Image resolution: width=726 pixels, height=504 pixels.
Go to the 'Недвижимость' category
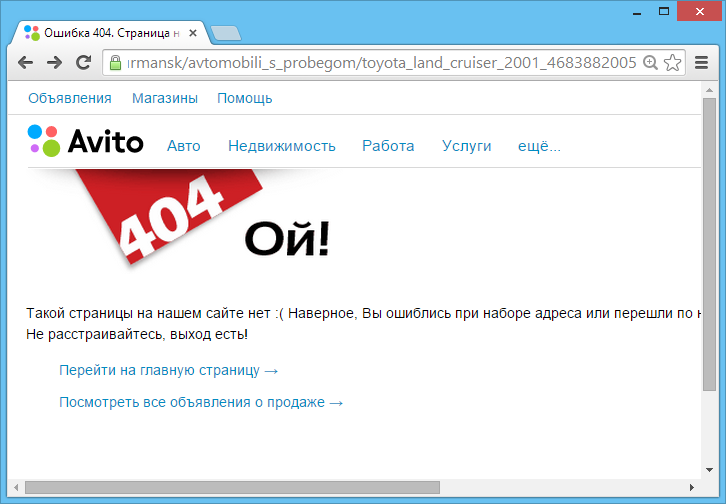click(281, 146)
